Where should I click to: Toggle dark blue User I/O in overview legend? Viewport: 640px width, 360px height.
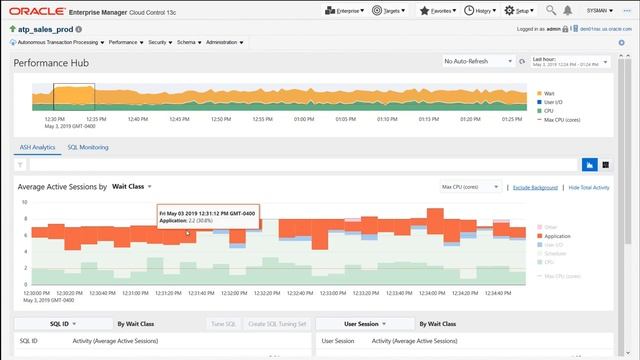(x=549, y=102)
